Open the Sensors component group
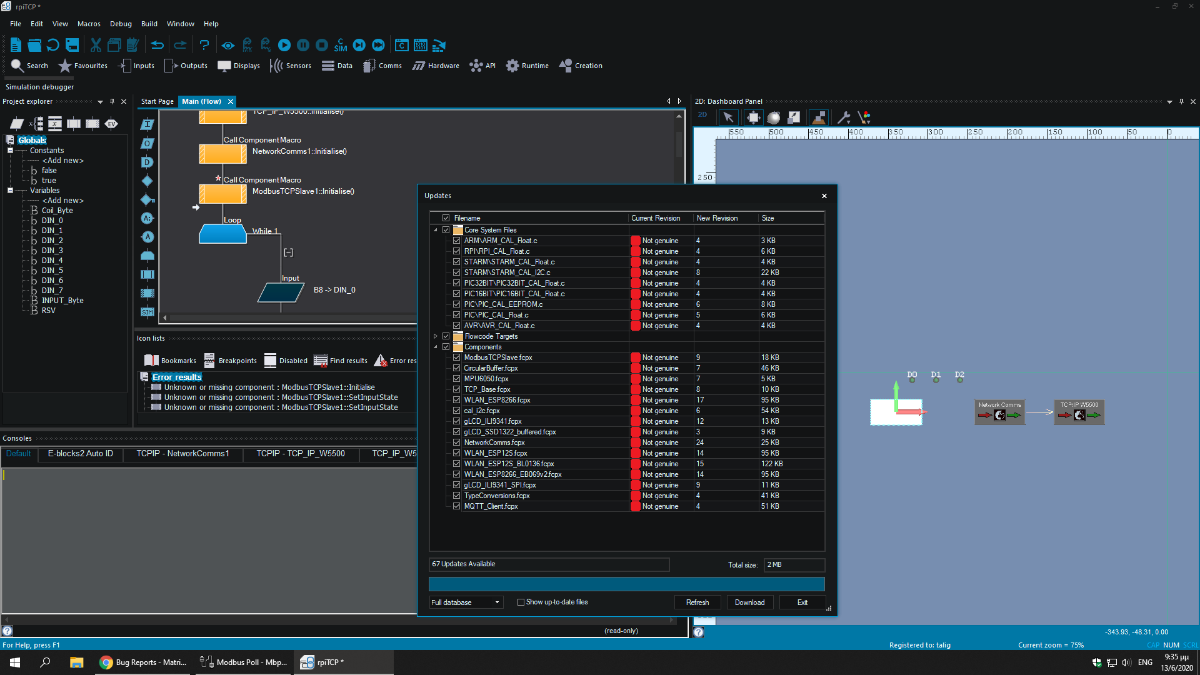This screenshot has width=1200, height=675. [x=291, y=65]
